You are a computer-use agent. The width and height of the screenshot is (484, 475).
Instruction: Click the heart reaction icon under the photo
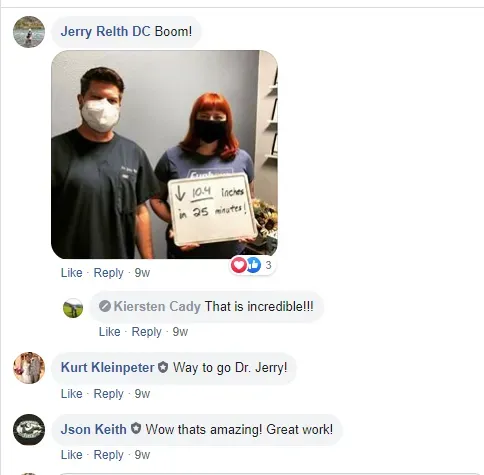click(239, 265)
